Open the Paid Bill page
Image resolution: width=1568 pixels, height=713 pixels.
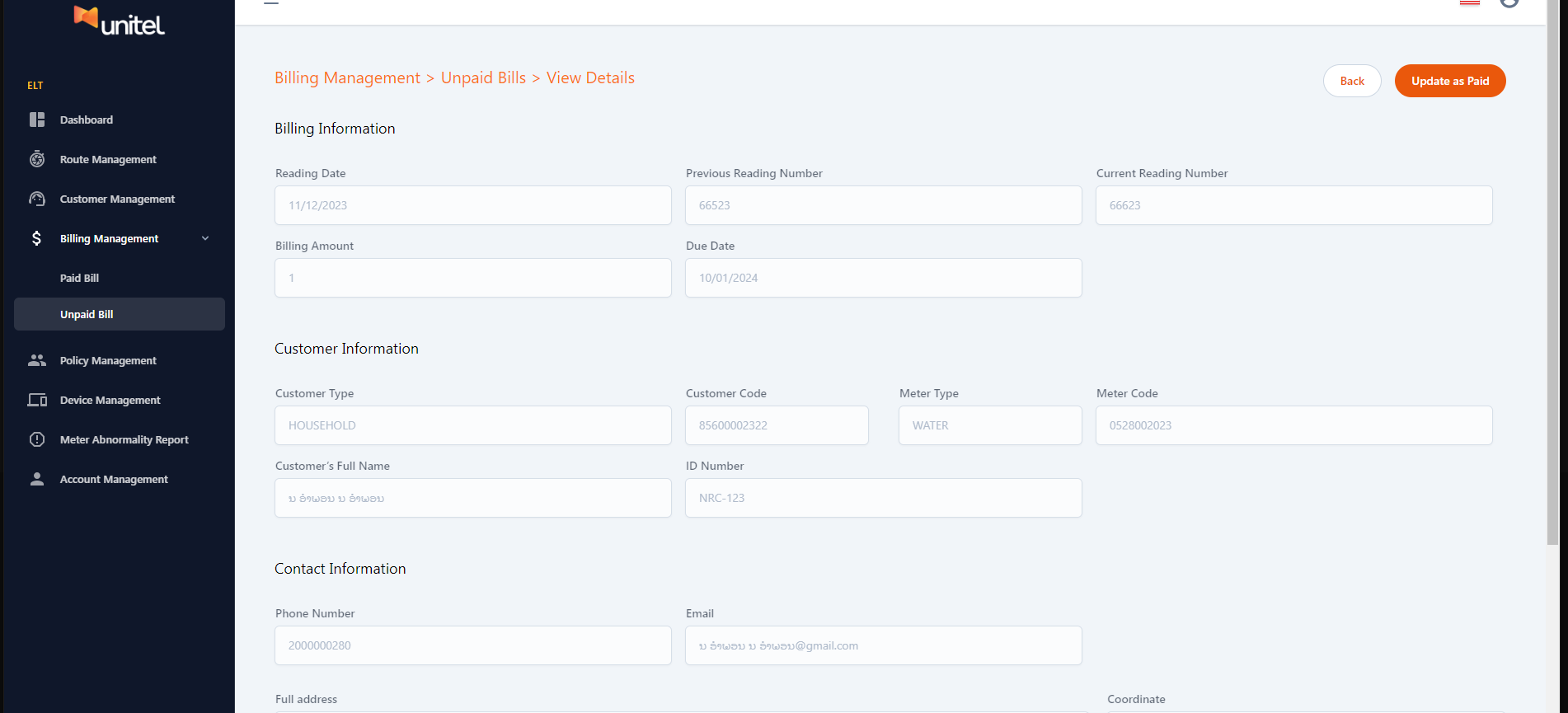(79, 278)
